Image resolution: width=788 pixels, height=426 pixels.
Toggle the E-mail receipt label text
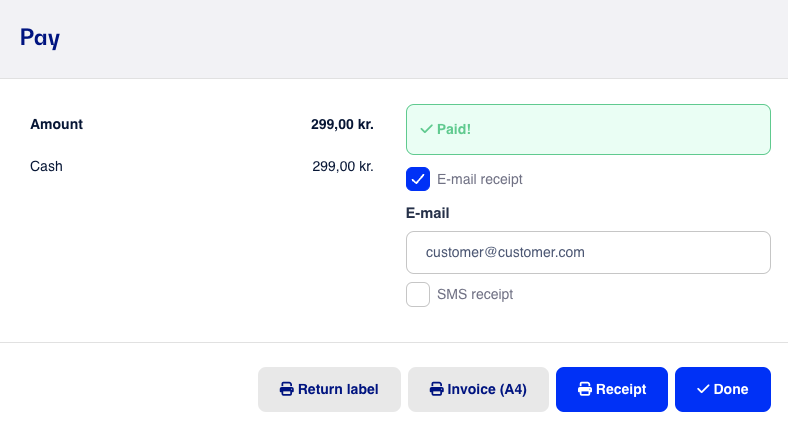pos(479,179)
